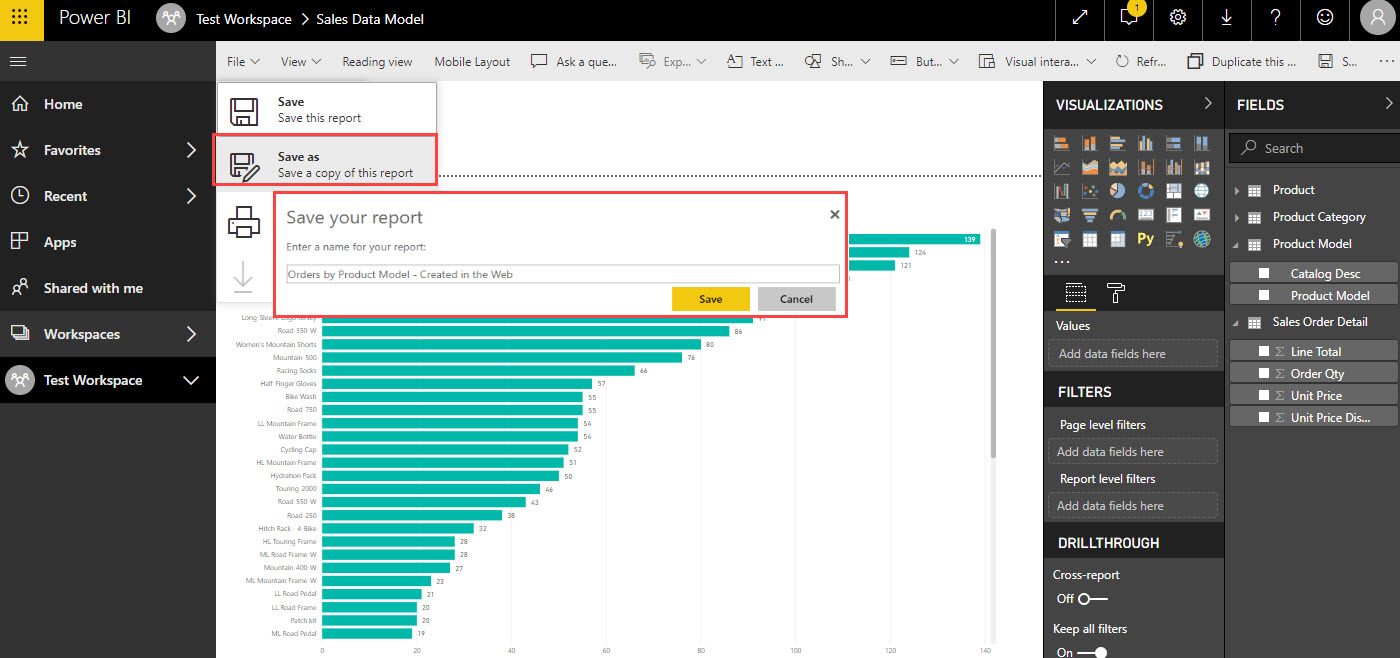Screen dimensions: 1400x658
Task: Expand the Favorites flyout
Action: pyautogui.click(x=192, y=150)
